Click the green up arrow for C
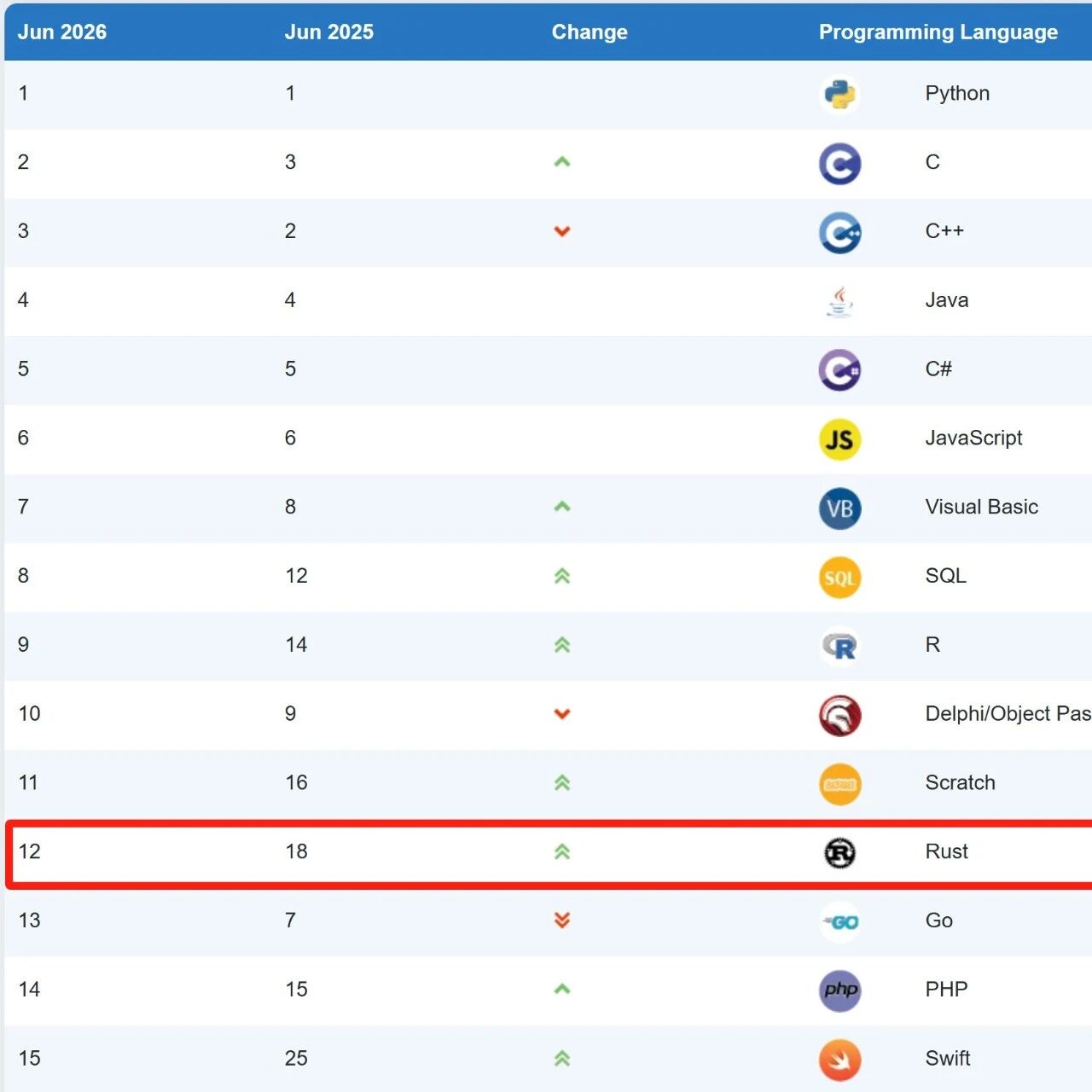This screenshot has width=1092, height=1092. pyautogui.click(x=561, y=162)
